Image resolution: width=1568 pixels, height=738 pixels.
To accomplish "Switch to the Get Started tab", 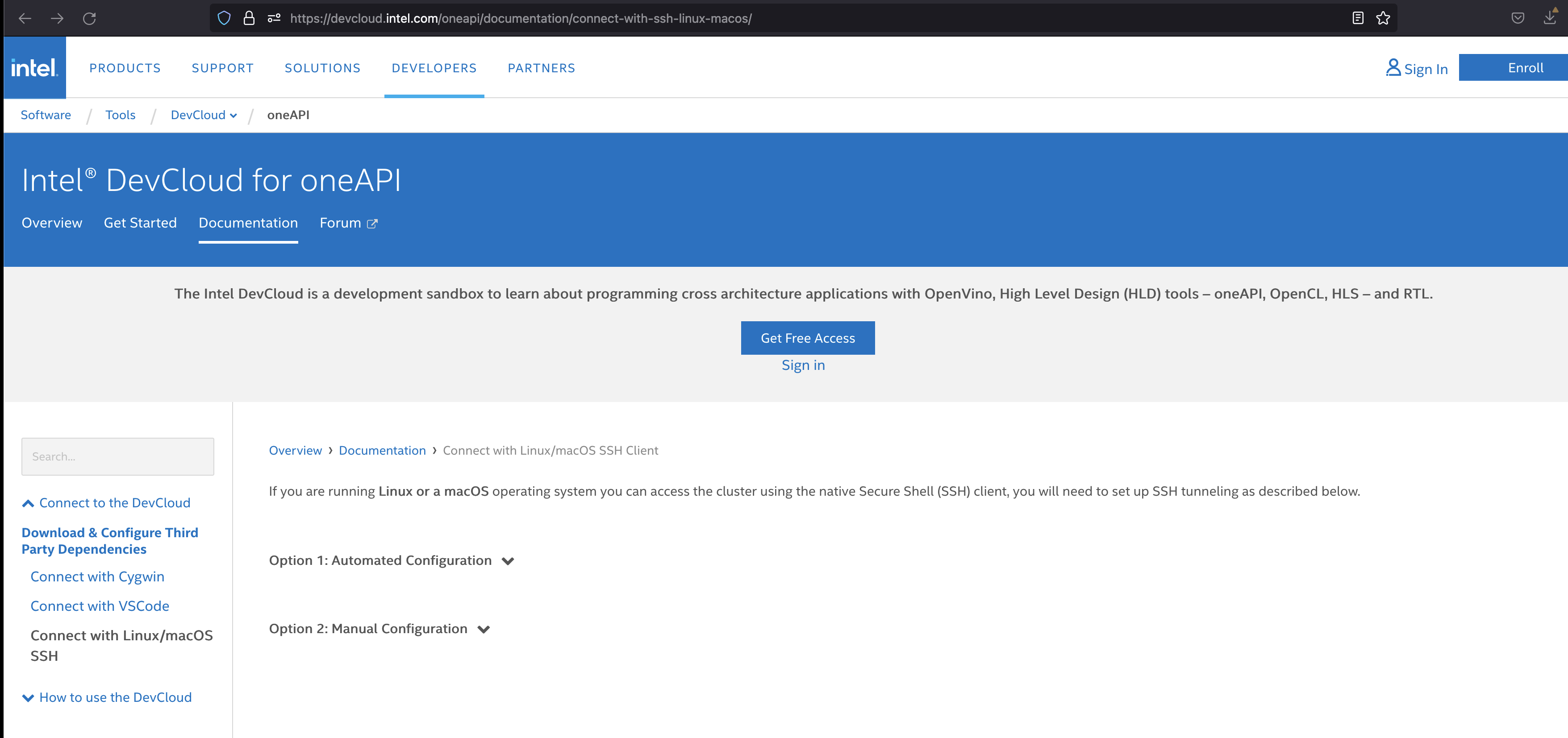I will [x=140, y=223].
